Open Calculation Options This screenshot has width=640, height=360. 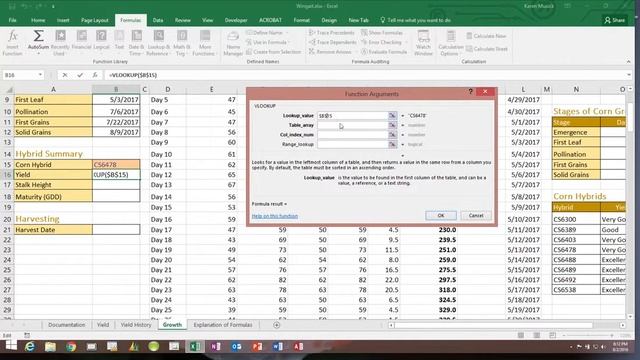coord(451,42)
